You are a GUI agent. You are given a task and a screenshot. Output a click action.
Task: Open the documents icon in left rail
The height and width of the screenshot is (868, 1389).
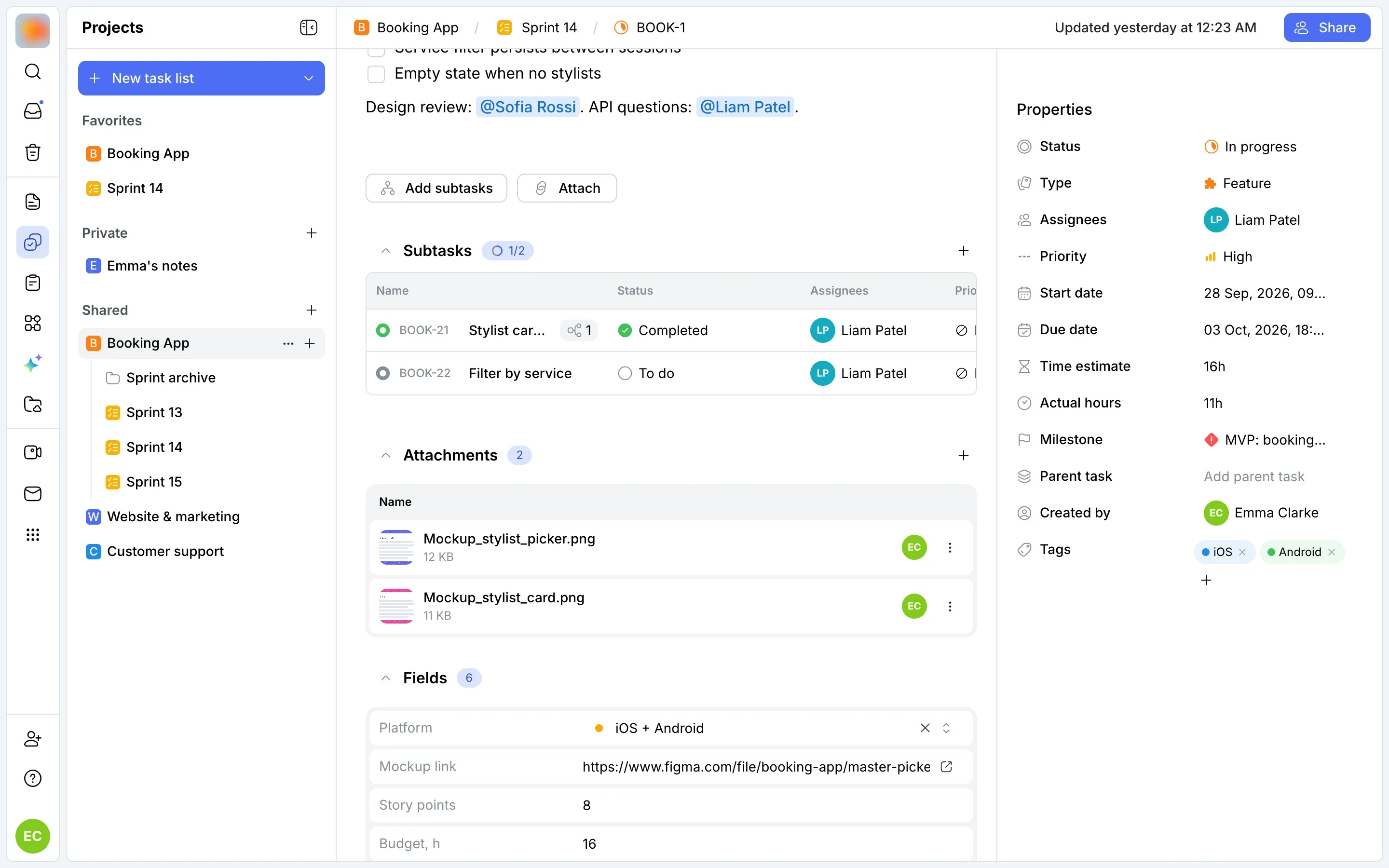click(33, 202)
